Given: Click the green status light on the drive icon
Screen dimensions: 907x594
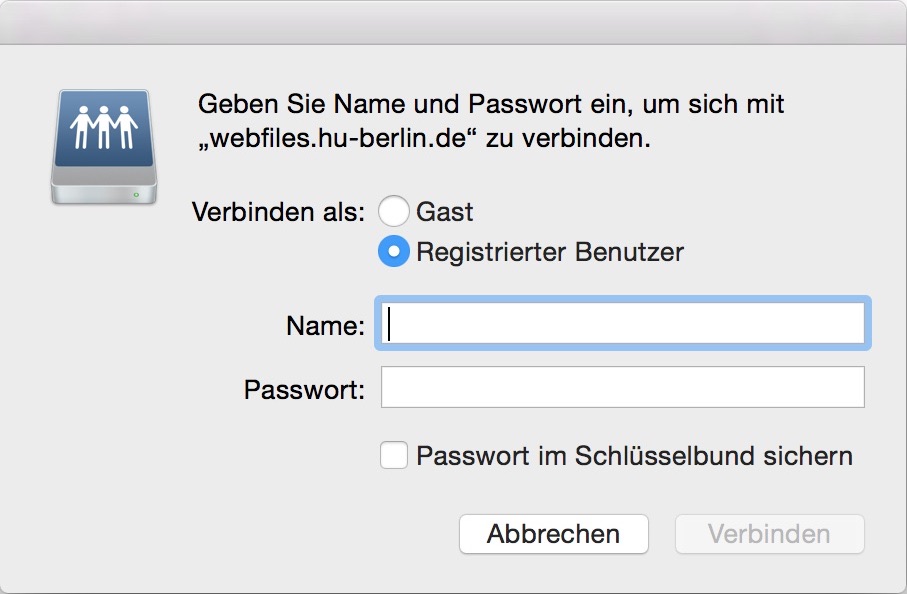Looking at the screenshot, I should pyautogui.click(x=137, y=194).
